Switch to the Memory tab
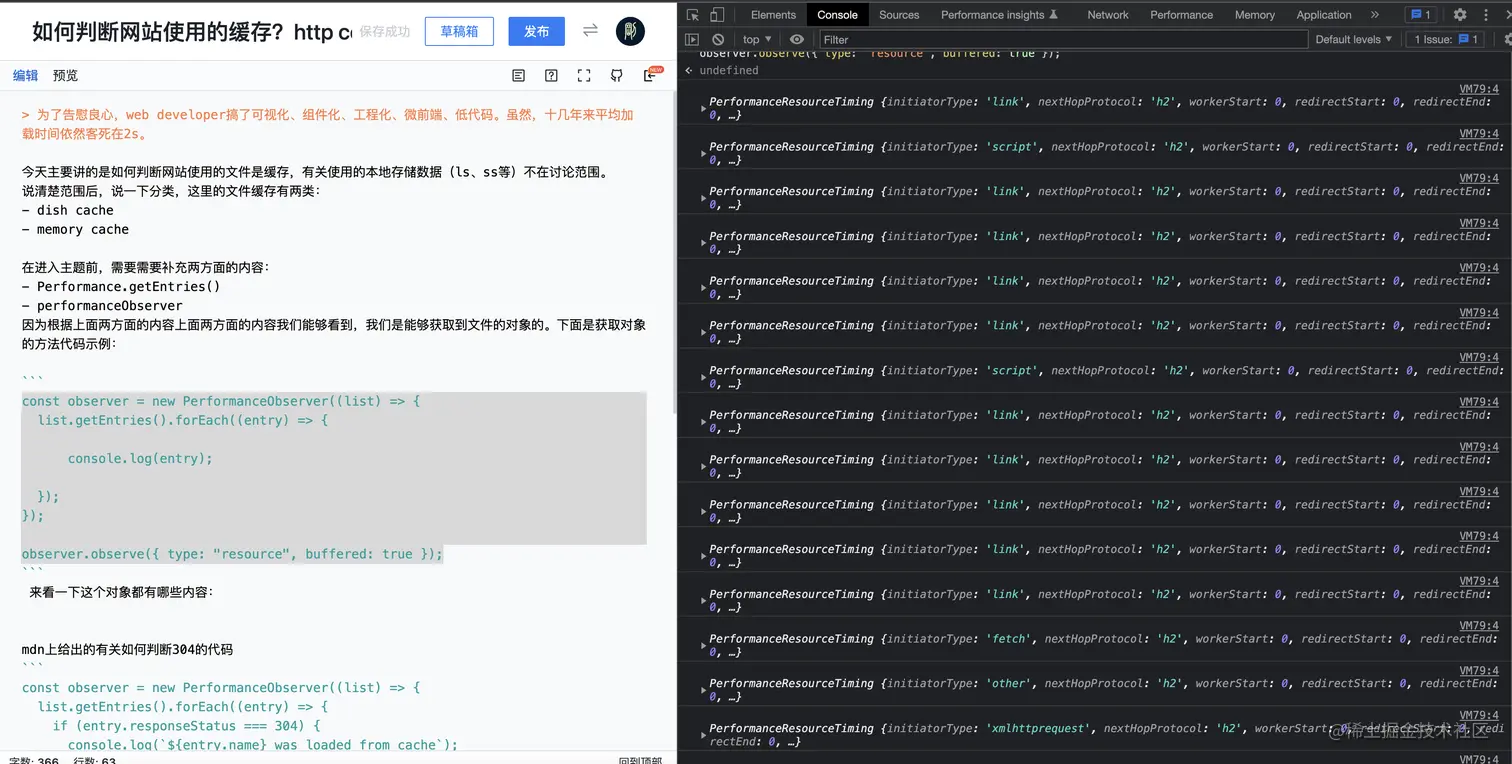Screen dimensions: 1512x764 1255,15
